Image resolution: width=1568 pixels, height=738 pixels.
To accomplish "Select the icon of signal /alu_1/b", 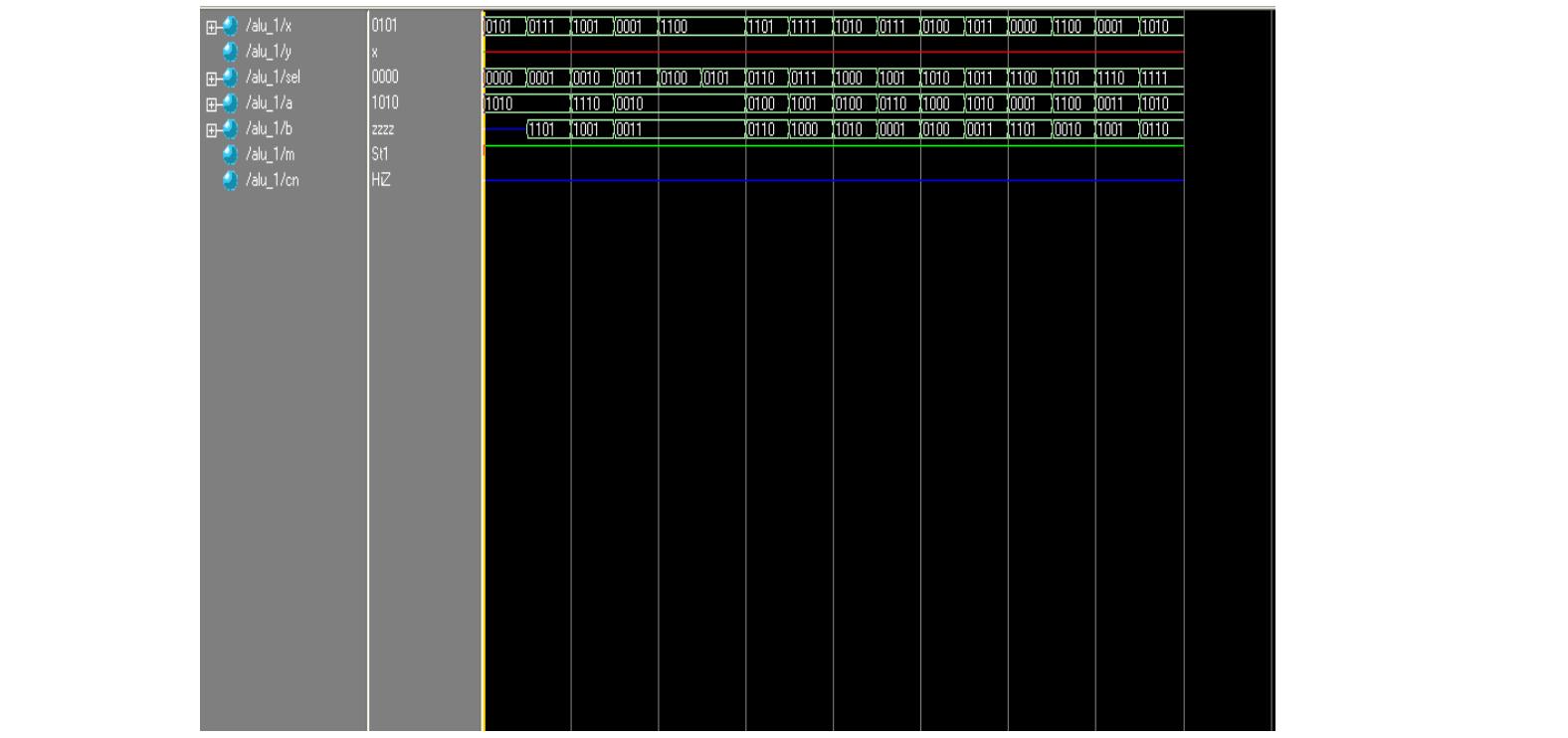I will [231, 129].
